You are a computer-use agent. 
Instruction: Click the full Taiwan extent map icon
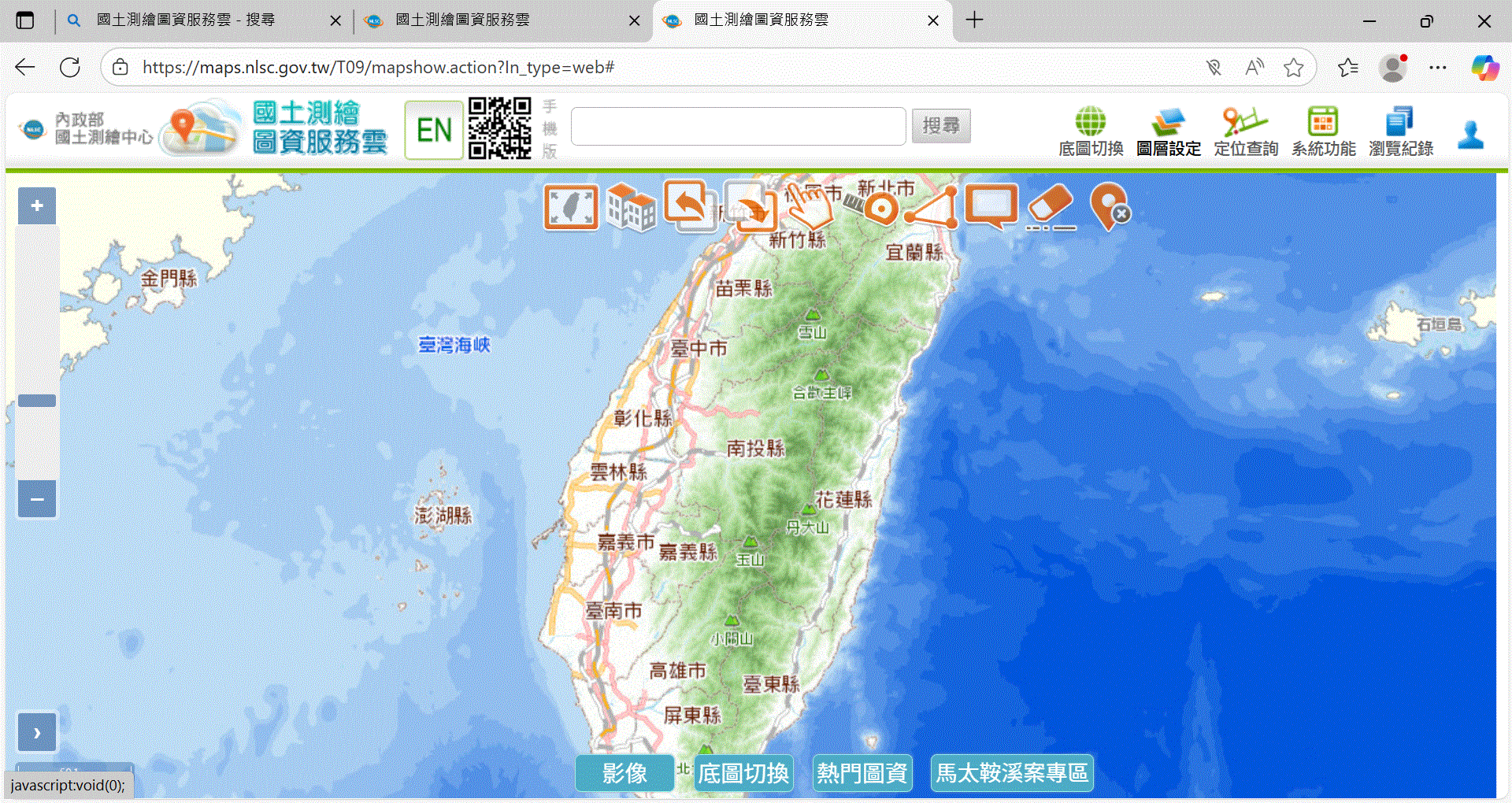[x=571, y=207]
